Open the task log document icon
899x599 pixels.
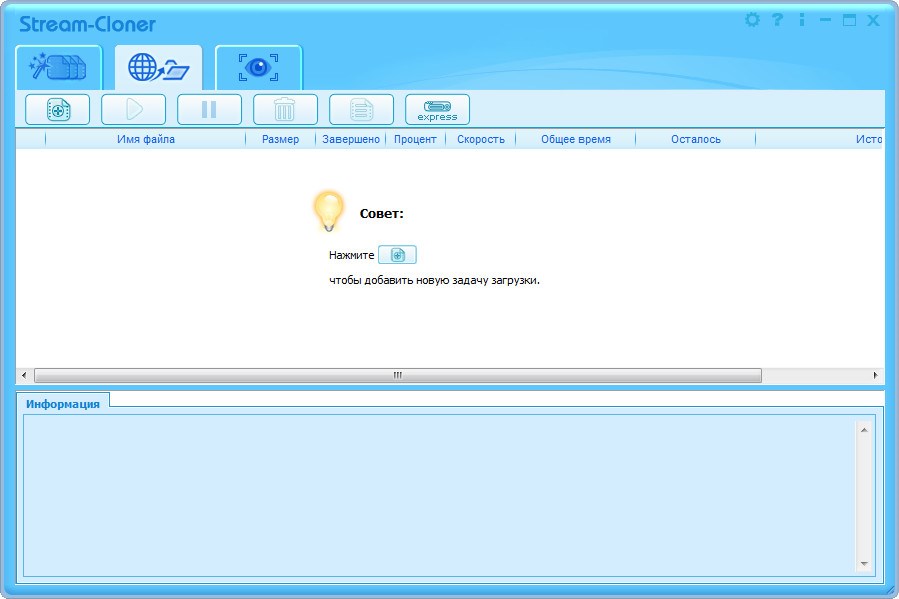361,109
